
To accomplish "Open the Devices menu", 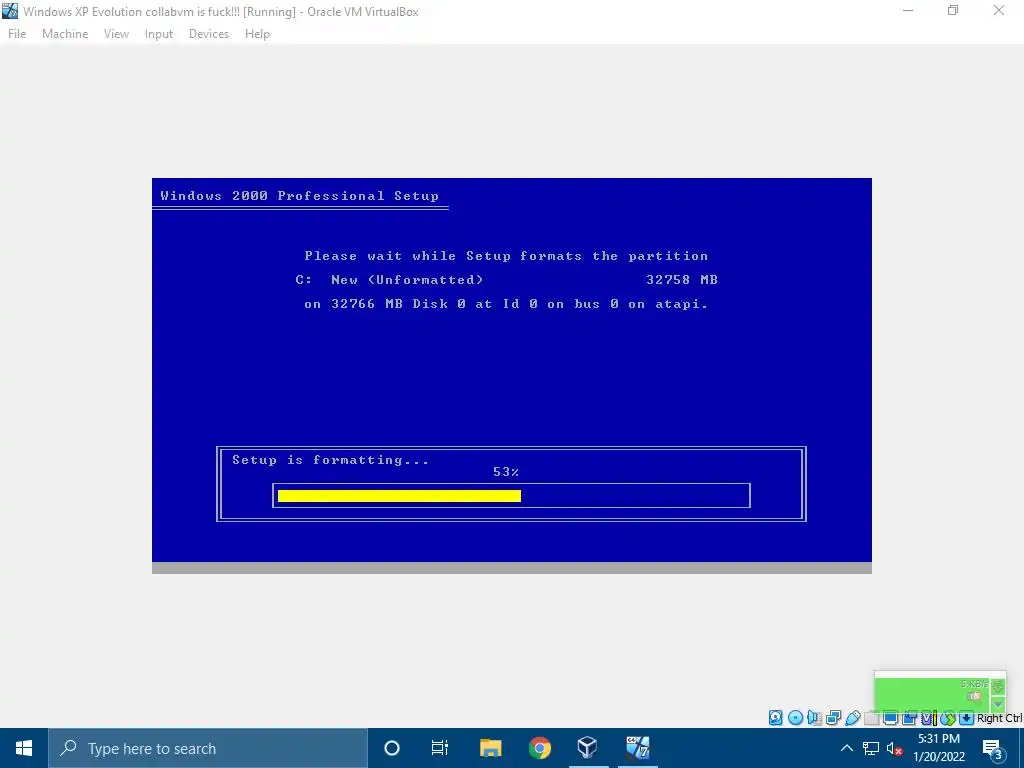I will (x=208, y=34).
